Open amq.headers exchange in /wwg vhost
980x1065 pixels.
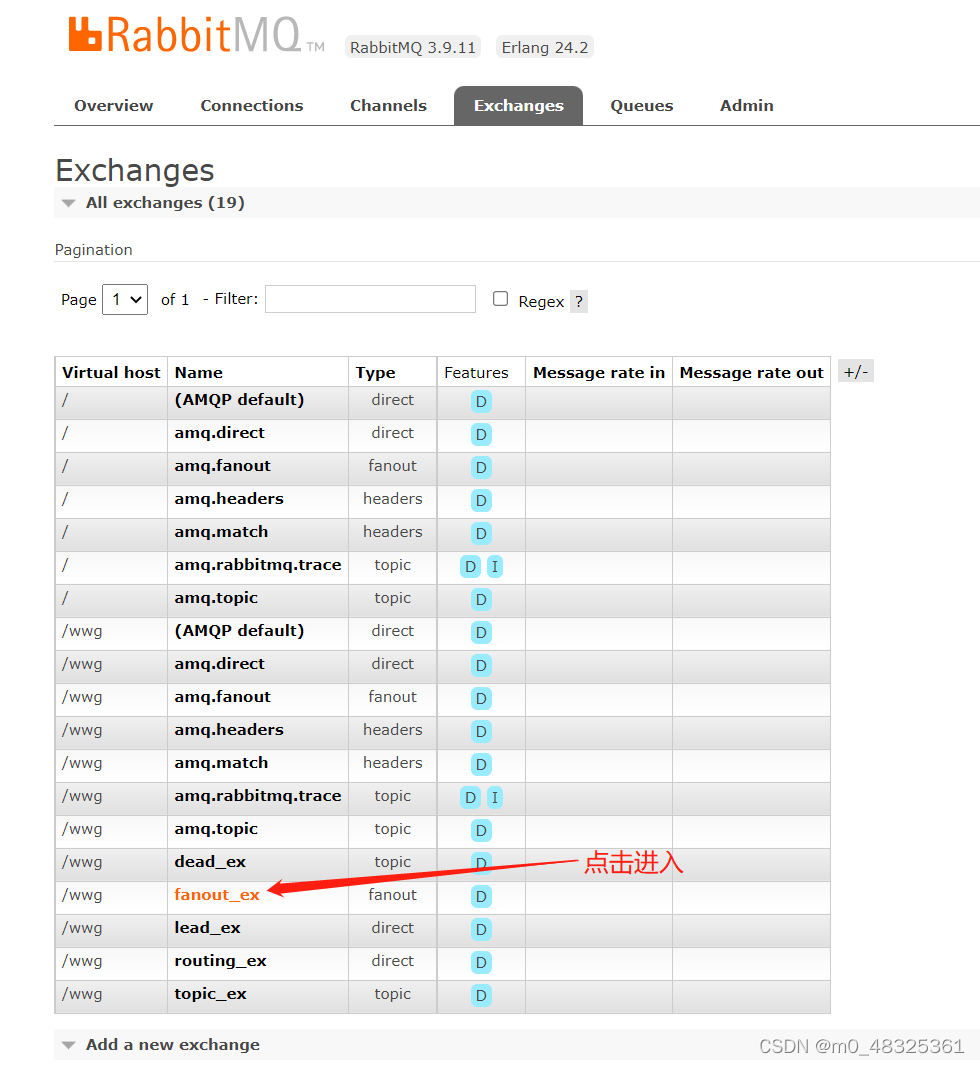point(229,729)
